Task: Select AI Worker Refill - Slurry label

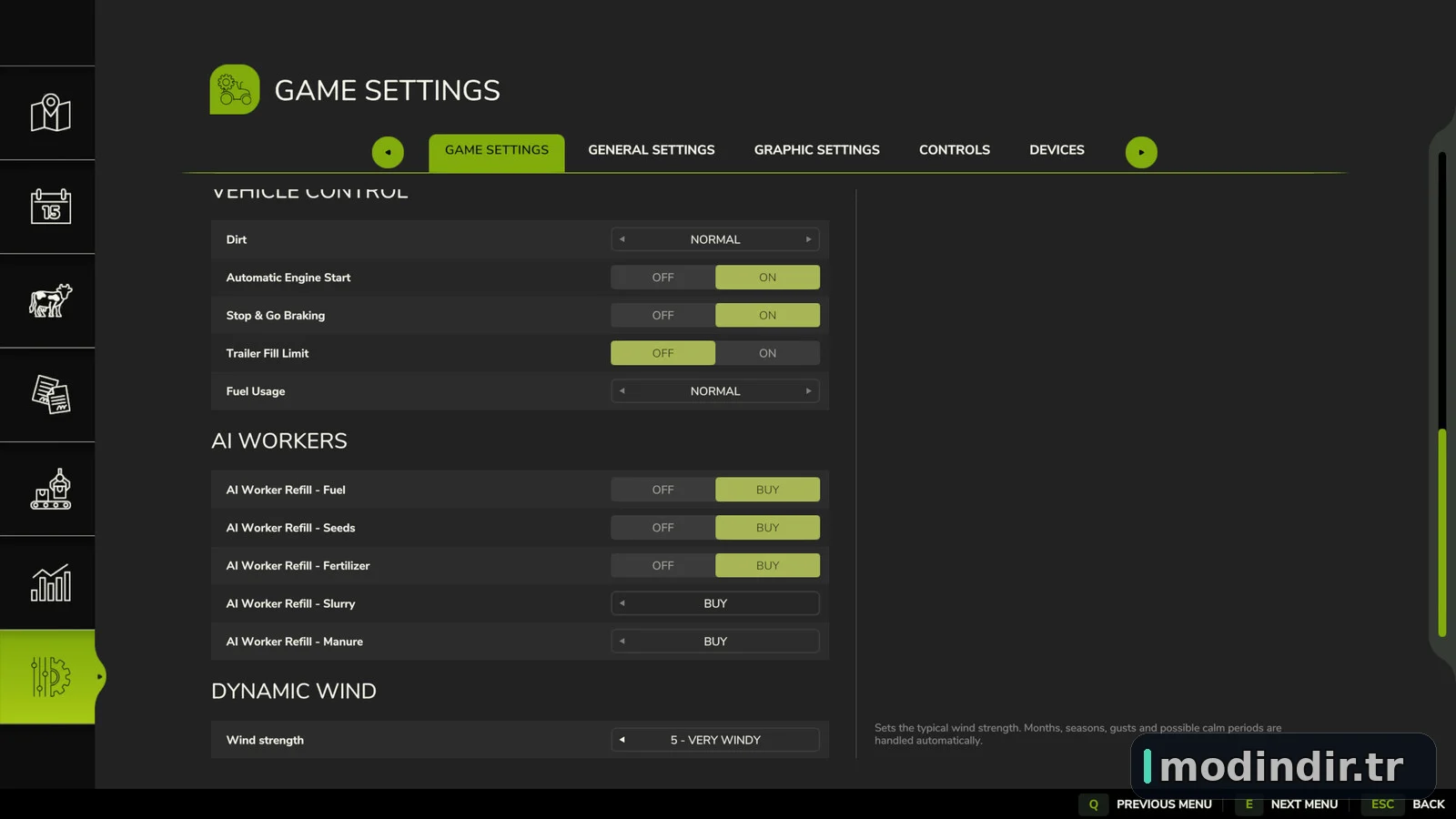Action: click(x=290, y=603)
